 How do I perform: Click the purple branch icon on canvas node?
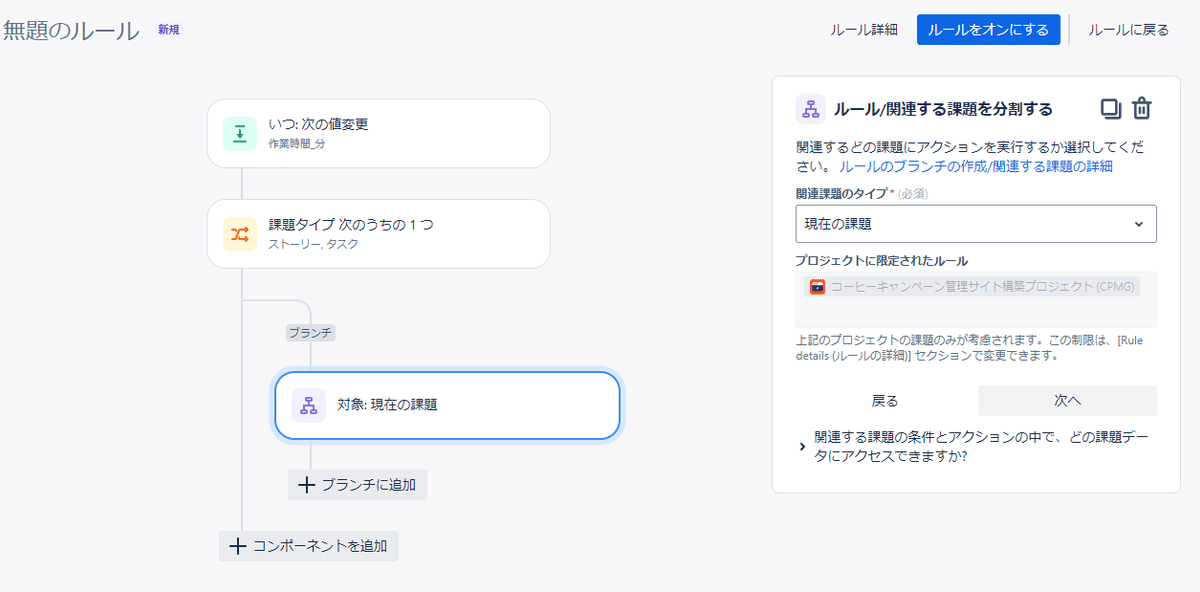[x=308, y=405]
